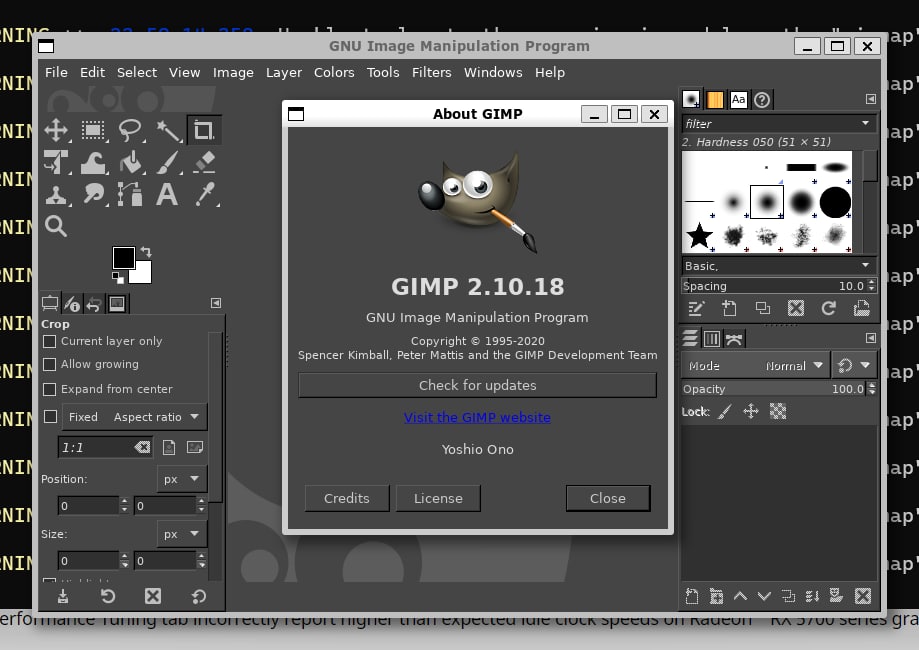Screen dimensions: 919x650
Task: Select the Text tool
Action: pyautogui.click(x=167, y=195)
